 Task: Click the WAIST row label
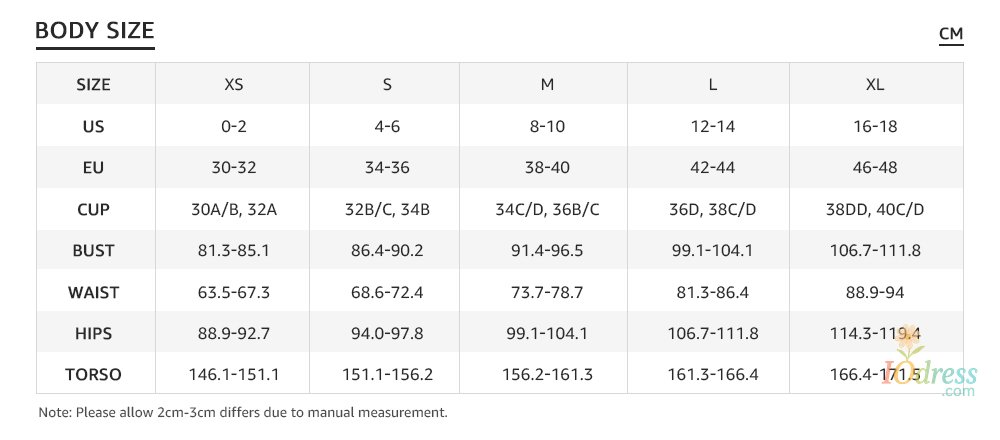pos(94,293)
